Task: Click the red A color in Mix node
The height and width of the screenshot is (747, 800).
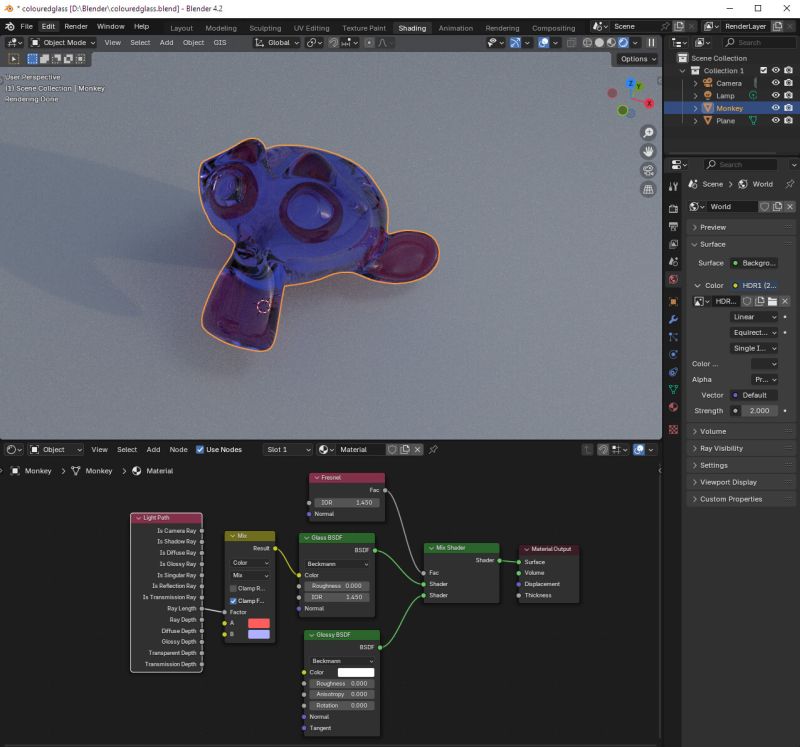Action: [x=259, y=623]
